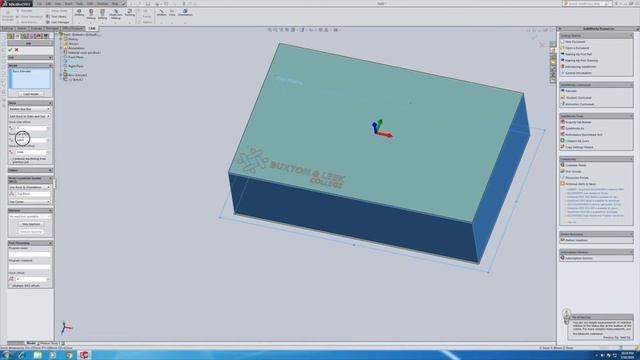Click the Program name field
The height and width of the screenshot is (360, 640).
coord(29,254)
